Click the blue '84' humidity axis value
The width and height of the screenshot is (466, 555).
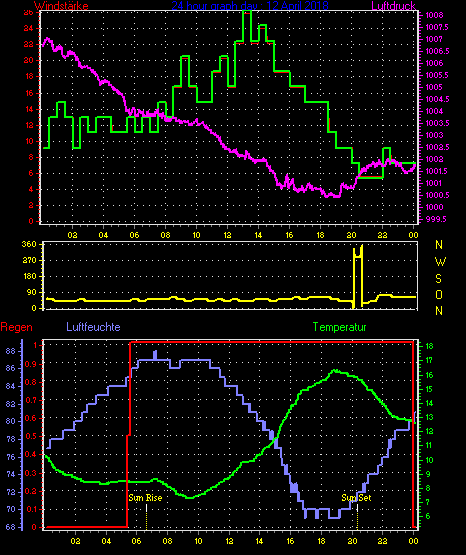pyautogui.click(x=11, y=386)
